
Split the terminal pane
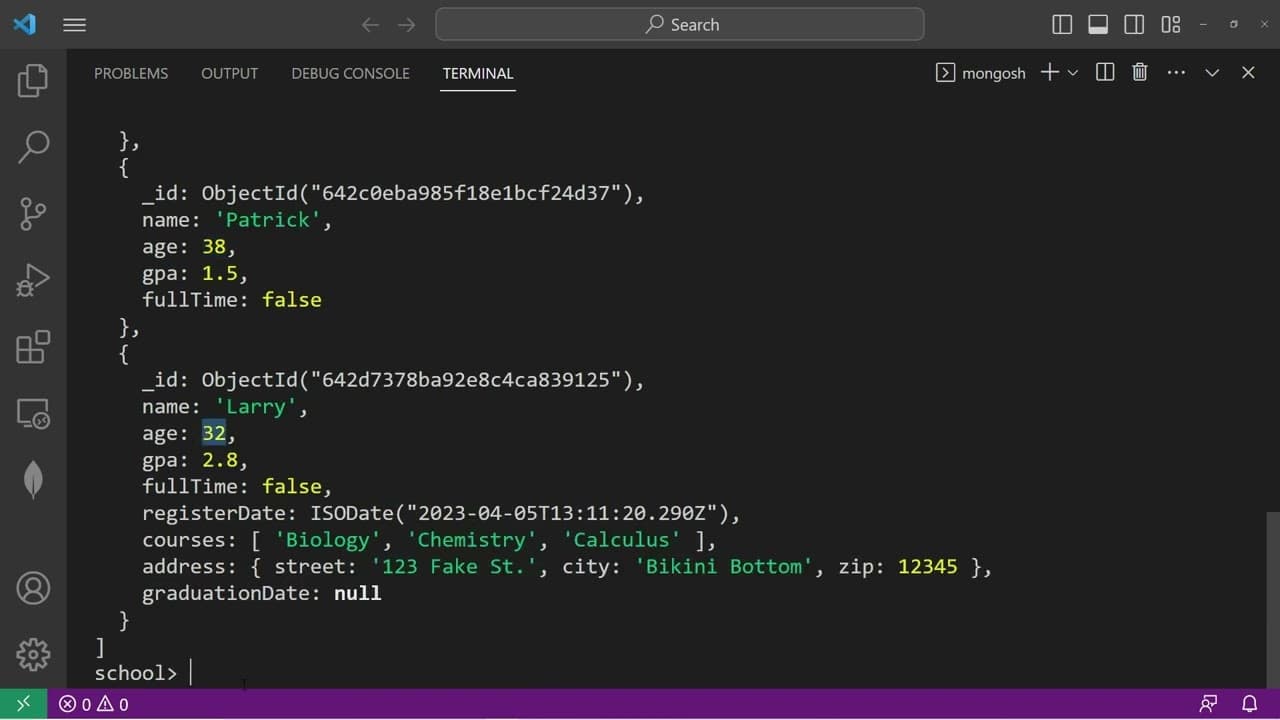(x=1105, y=72)
